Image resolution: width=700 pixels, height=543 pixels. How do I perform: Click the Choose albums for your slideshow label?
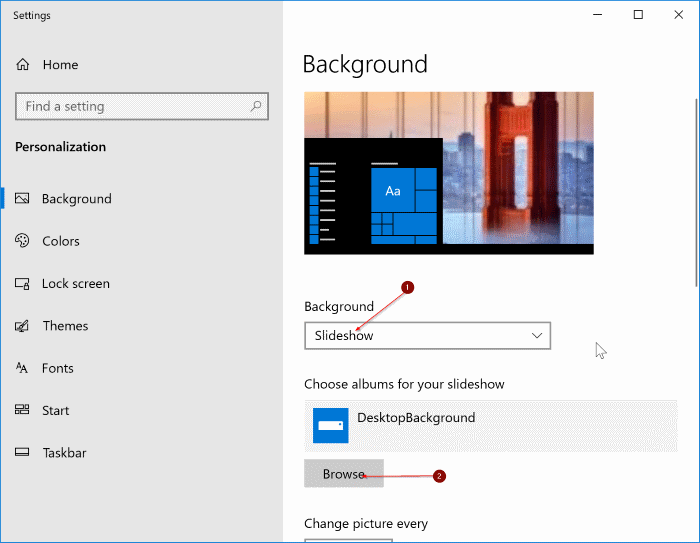coord(404,384)
